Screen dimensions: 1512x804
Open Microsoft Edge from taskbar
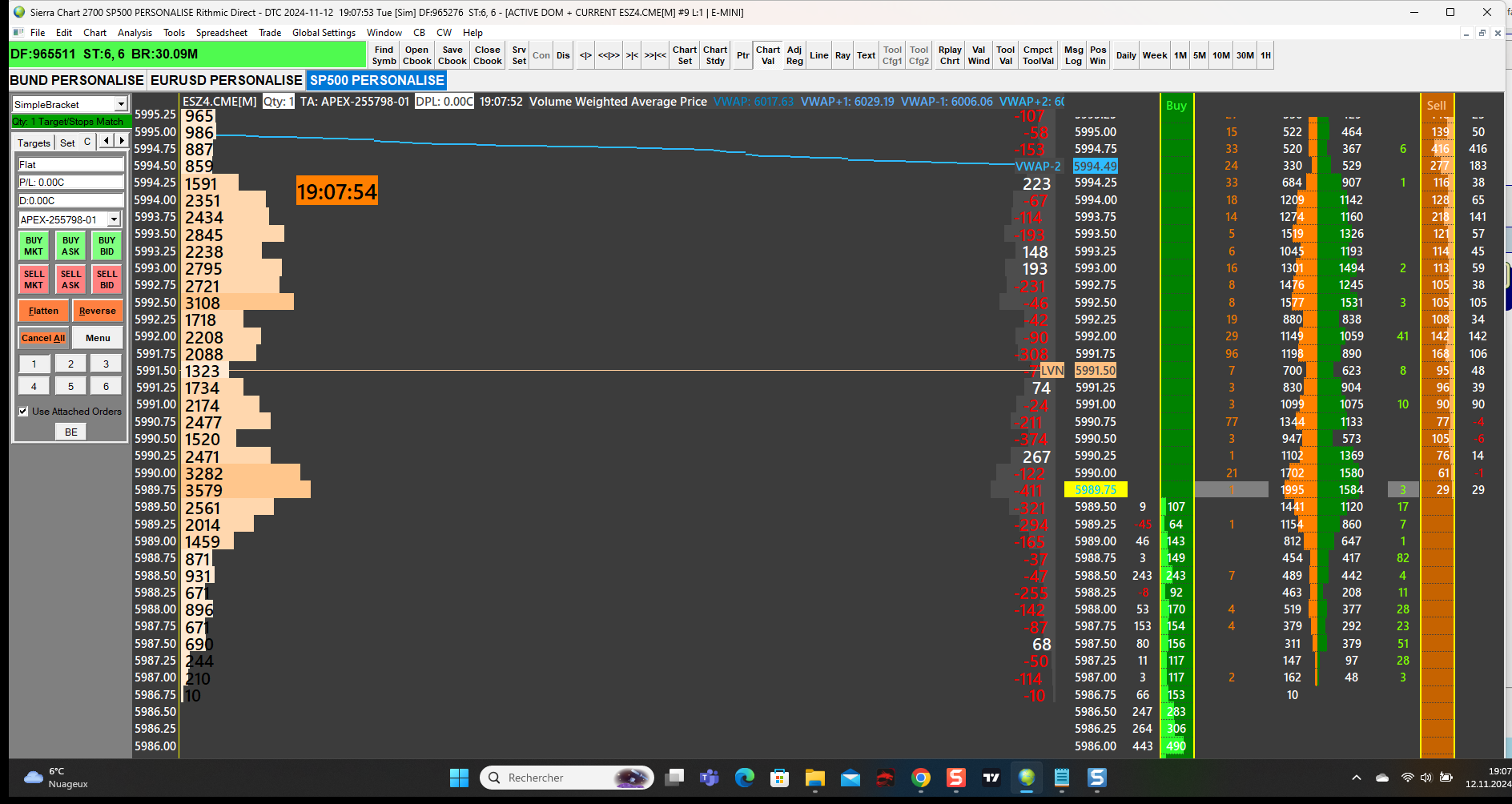[x=745, y=778]
